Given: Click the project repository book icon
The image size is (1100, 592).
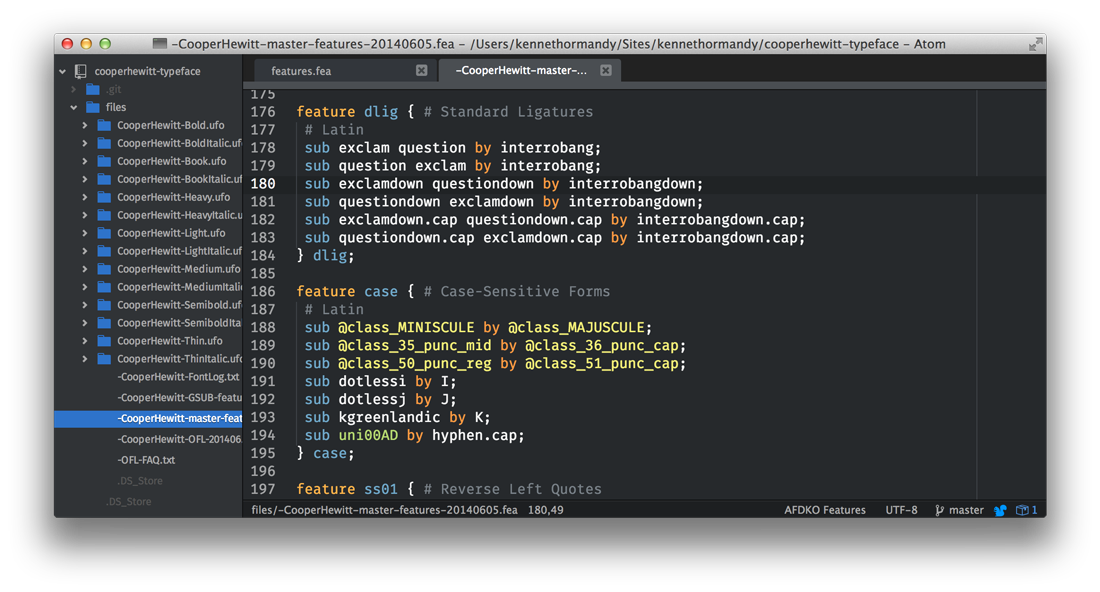Looking at the screenshot, I should point(81,71).
